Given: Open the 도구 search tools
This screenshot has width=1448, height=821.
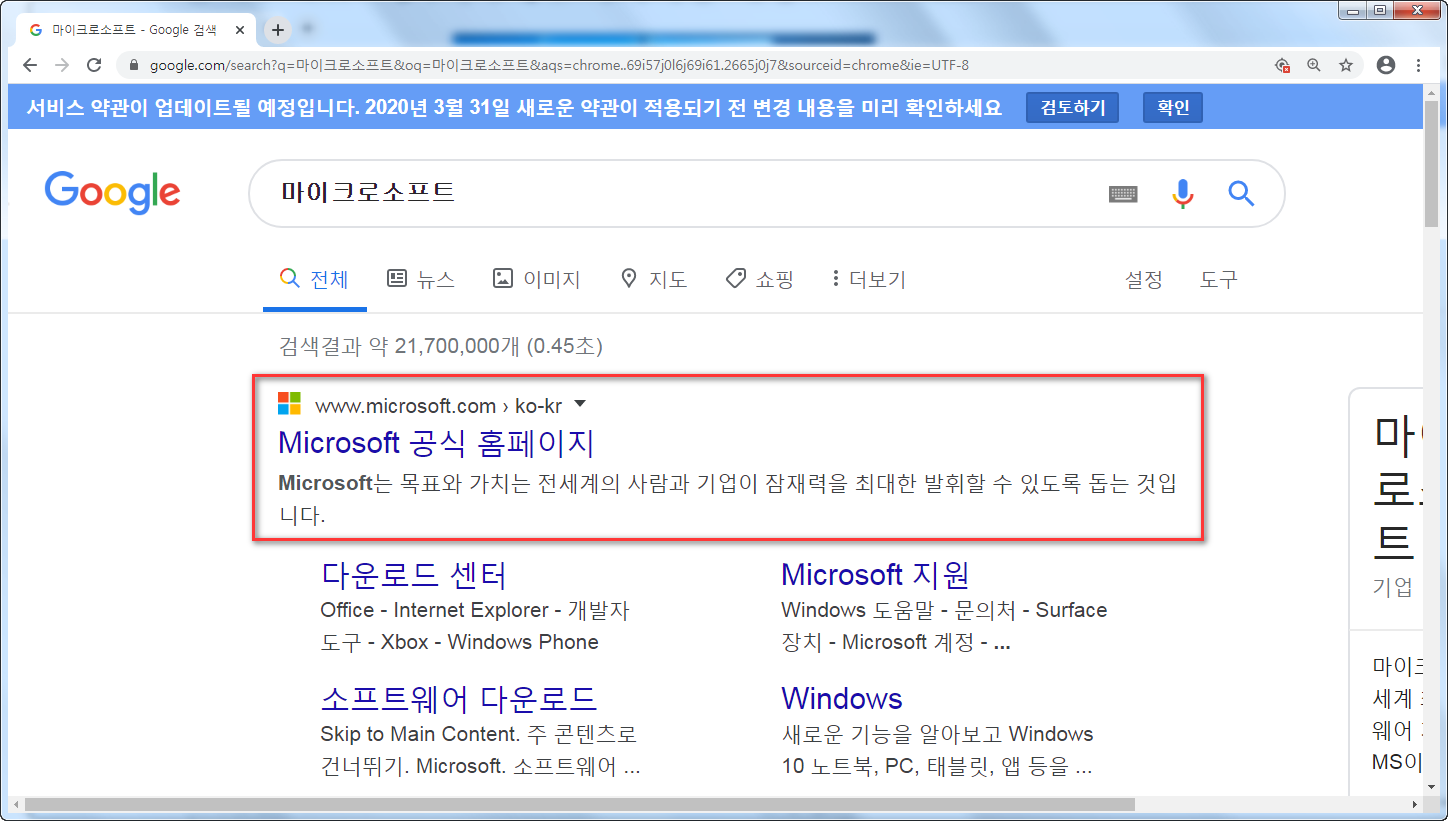Looking at the screenshot, I should (1219, 279).
